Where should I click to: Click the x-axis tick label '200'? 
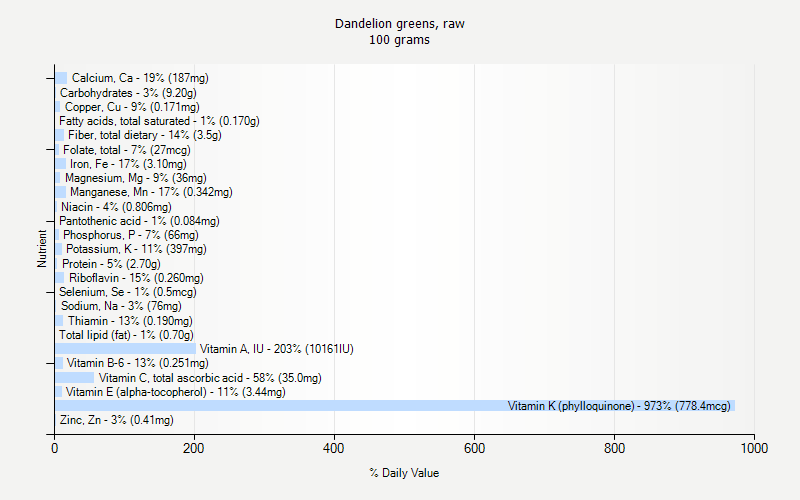(194, 448)
